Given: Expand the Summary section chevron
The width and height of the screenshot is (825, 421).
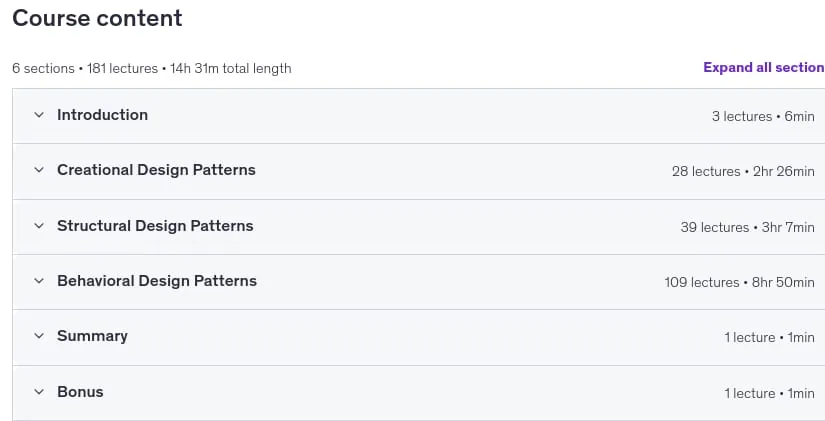Looking at the screenshot, I should click(x=39, y=336).
